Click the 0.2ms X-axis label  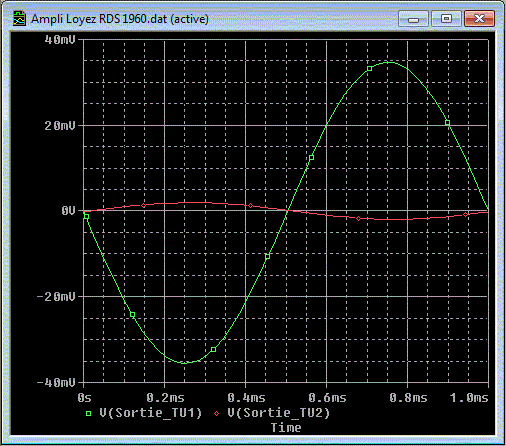(165, 398)
